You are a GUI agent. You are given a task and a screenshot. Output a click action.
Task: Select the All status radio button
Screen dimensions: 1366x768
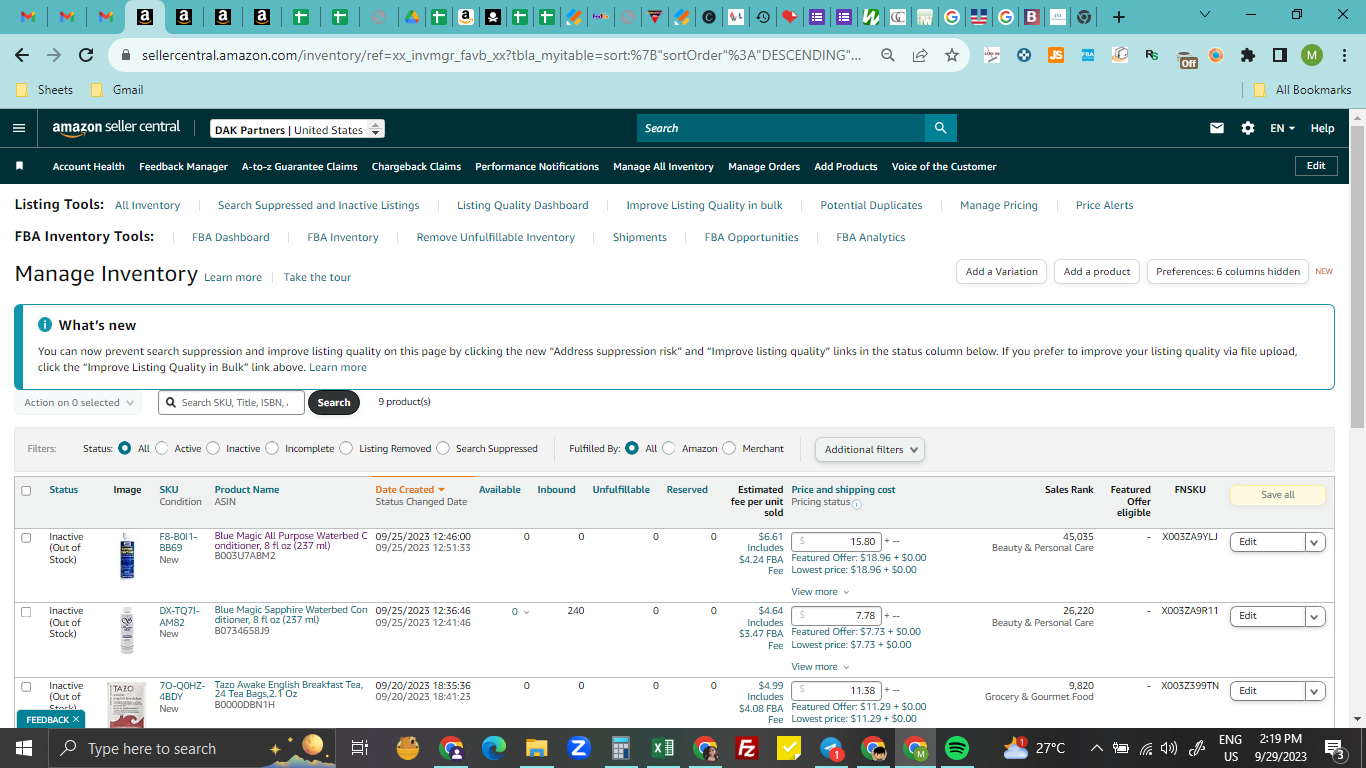[125, 449]
